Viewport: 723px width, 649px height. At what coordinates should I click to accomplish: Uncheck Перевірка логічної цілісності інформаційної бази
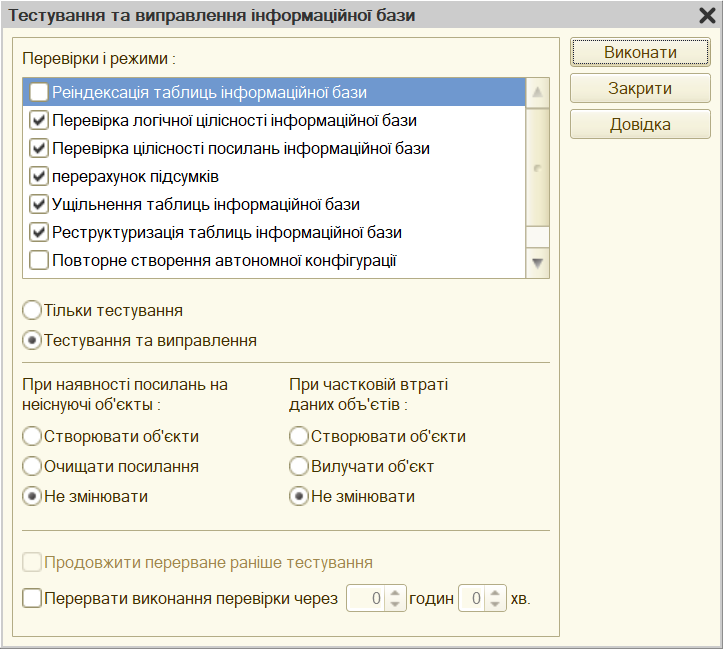pos(39,120)
